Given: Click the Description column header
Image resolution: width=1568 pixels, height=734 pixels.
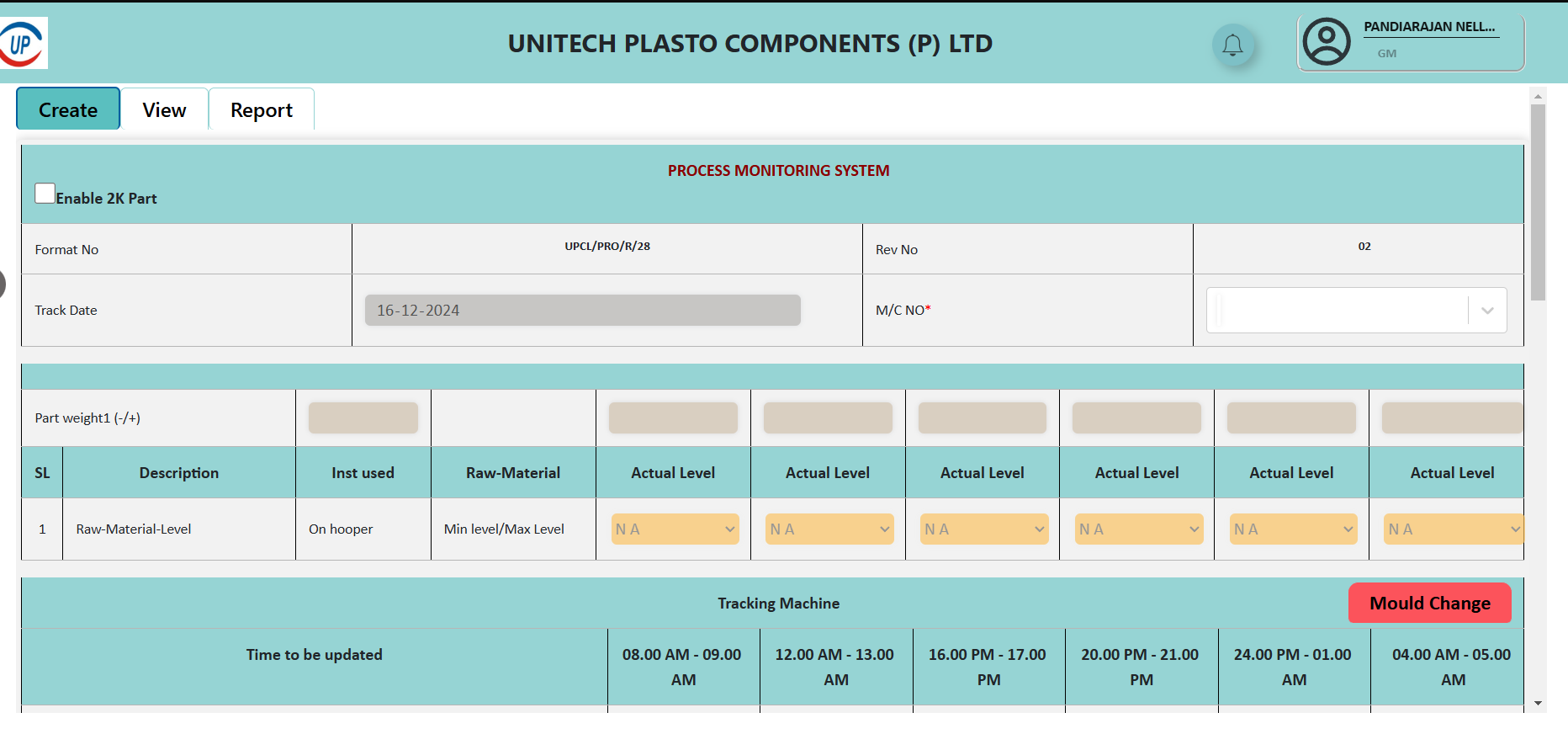Looking at the screenshot, I should coord(179,472).
